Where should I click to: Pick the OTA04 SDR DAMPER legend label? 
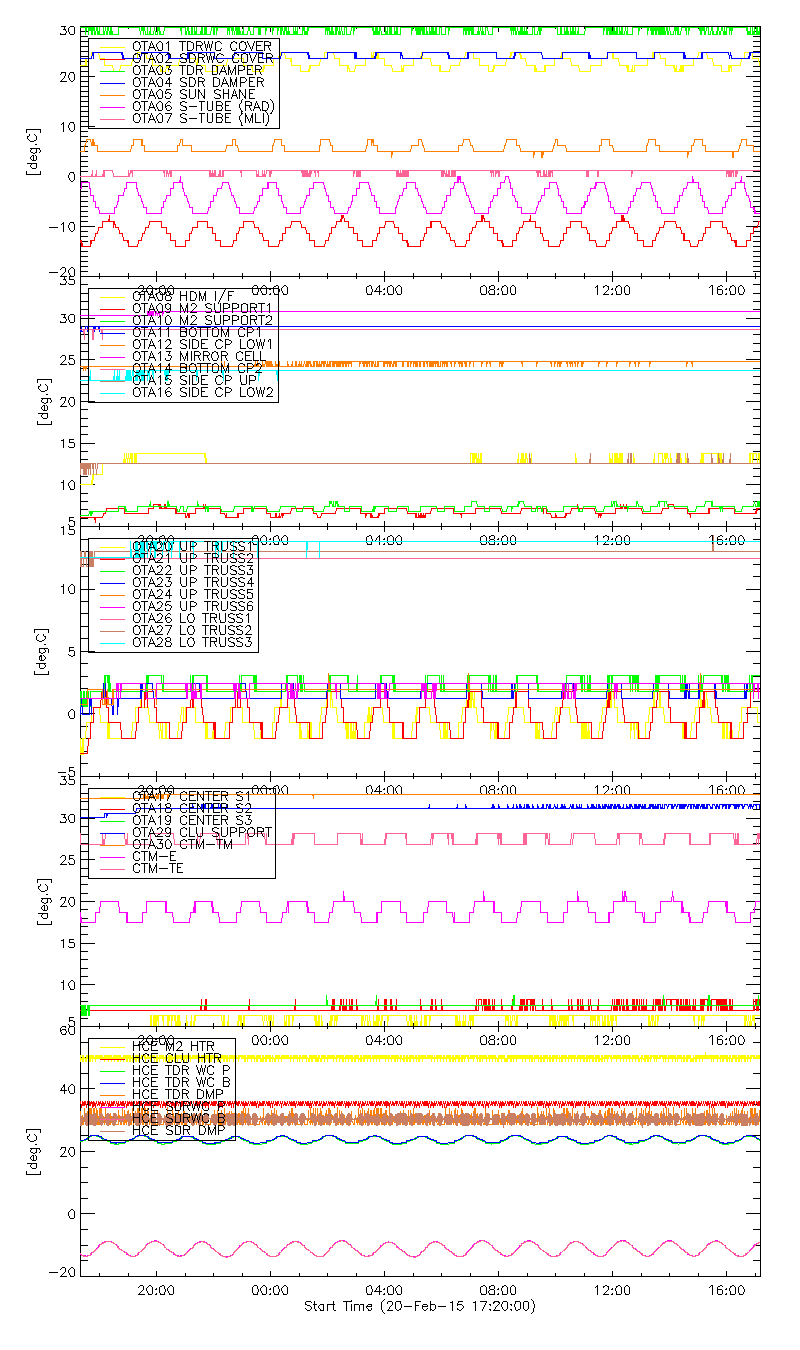198,83
